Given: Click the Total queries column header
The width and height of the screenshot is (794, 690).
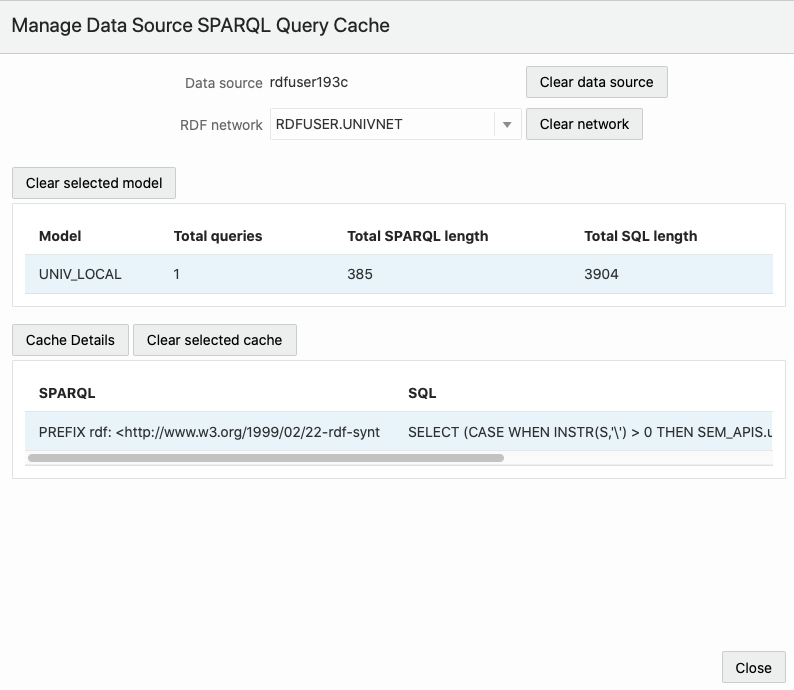Looking at the screenshot, I should (x=218, y=236).
